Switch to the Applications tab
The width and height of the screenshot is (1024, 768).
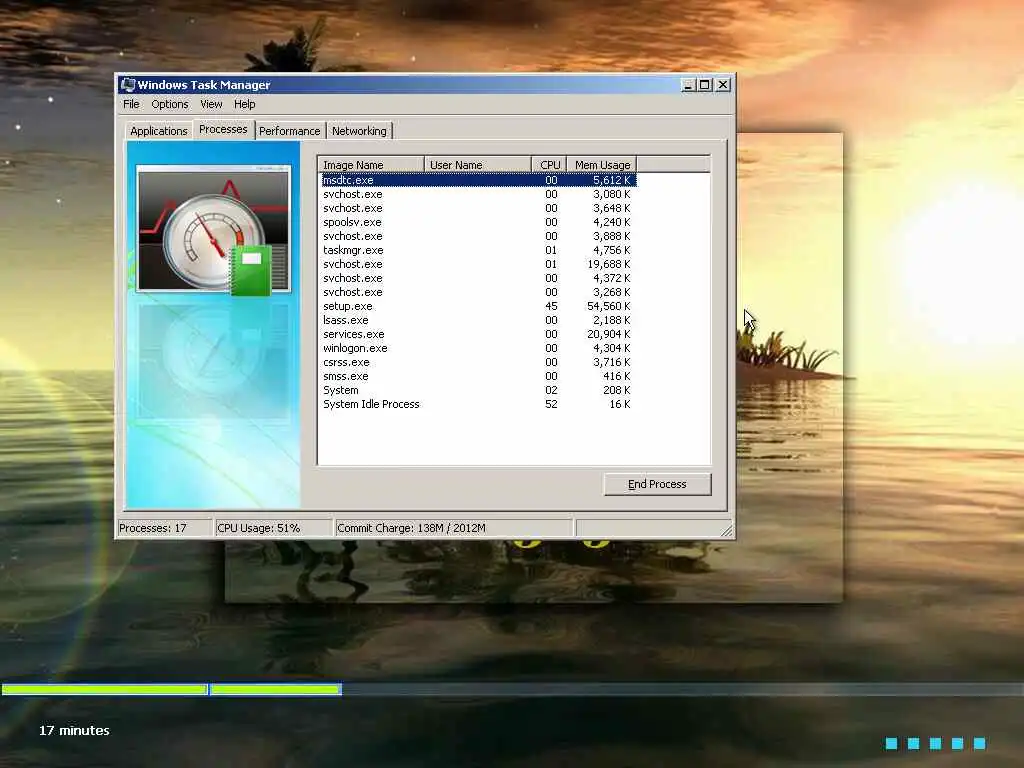[x=159, y=131]
